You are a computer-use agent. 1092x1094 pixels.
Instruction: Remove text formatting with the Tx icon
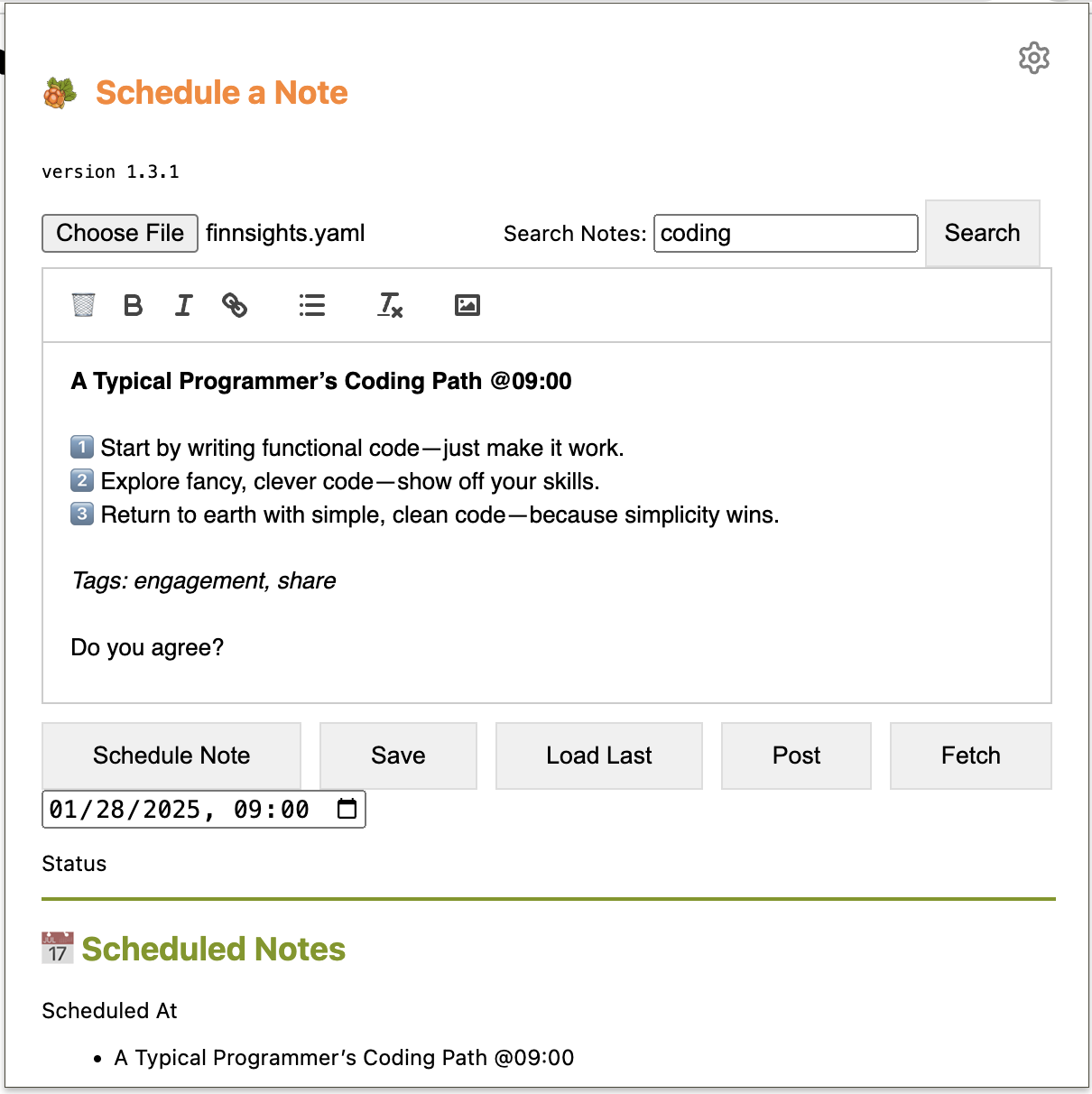[x=389, y=307]
